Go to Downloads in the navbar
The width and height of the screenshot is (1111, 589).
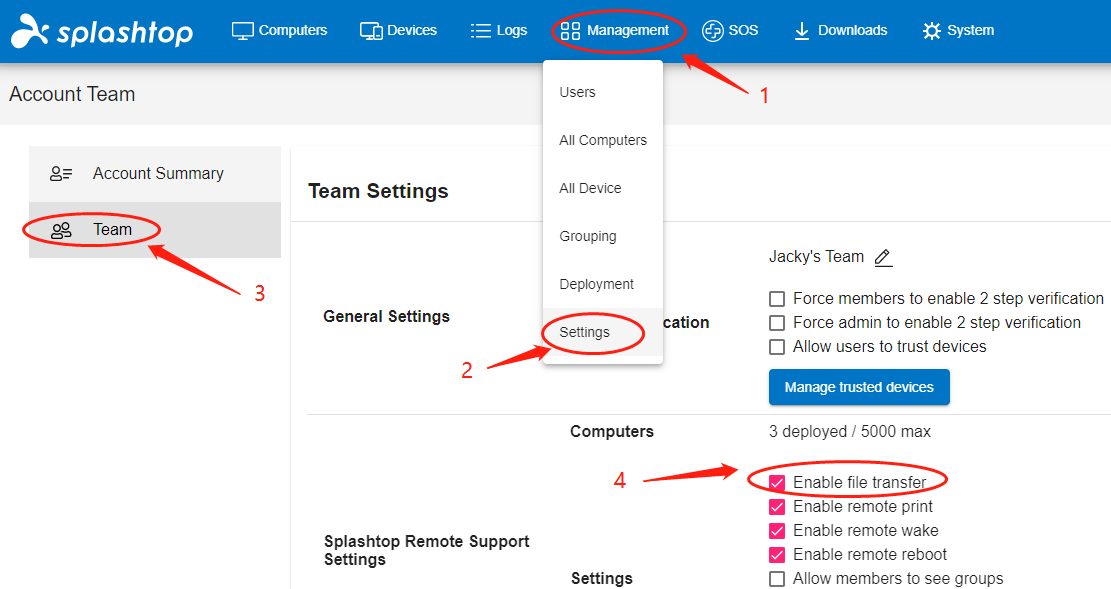pos(840,31)
